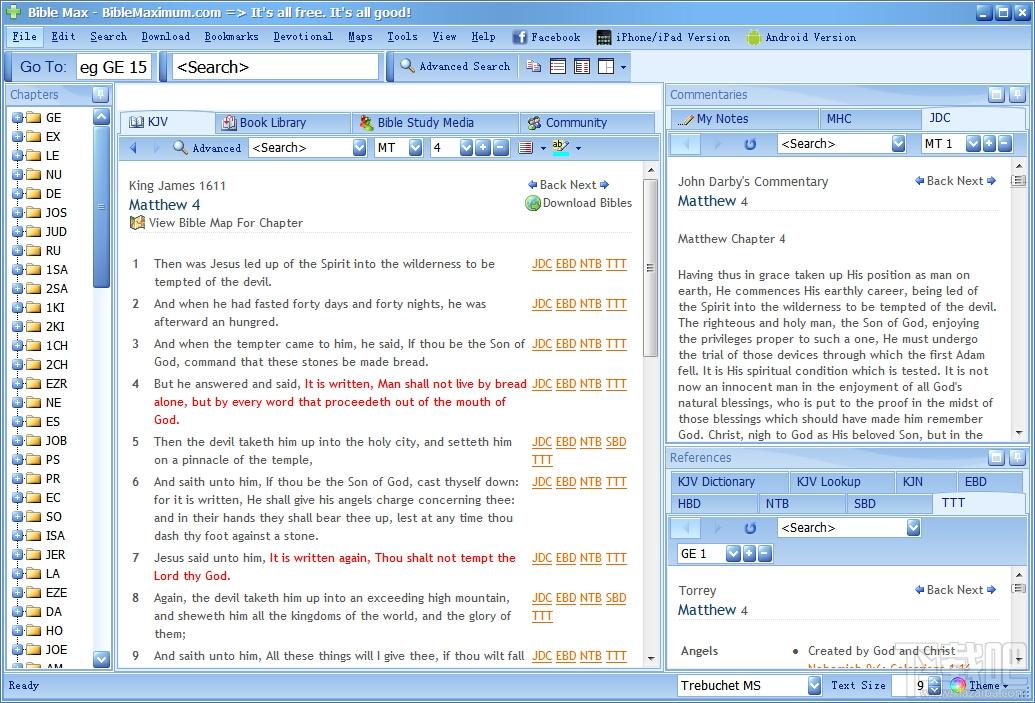The height and width of the screenshot is (703, 1035).
Task: Click the back arrow in KJV toolbar
Action: click(133, 148)
